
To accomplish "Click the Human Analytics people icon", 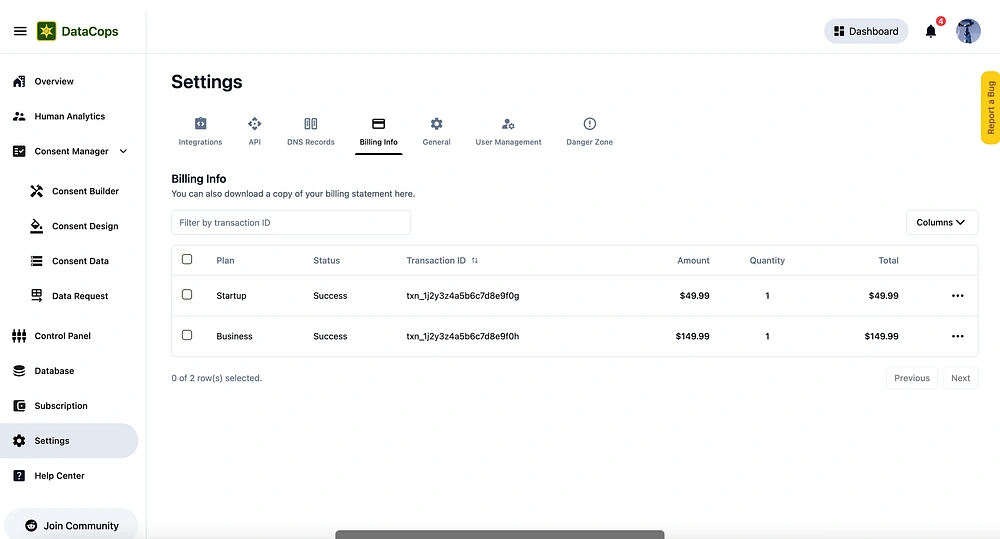I will pyautogui.click(x=19, y=117).
